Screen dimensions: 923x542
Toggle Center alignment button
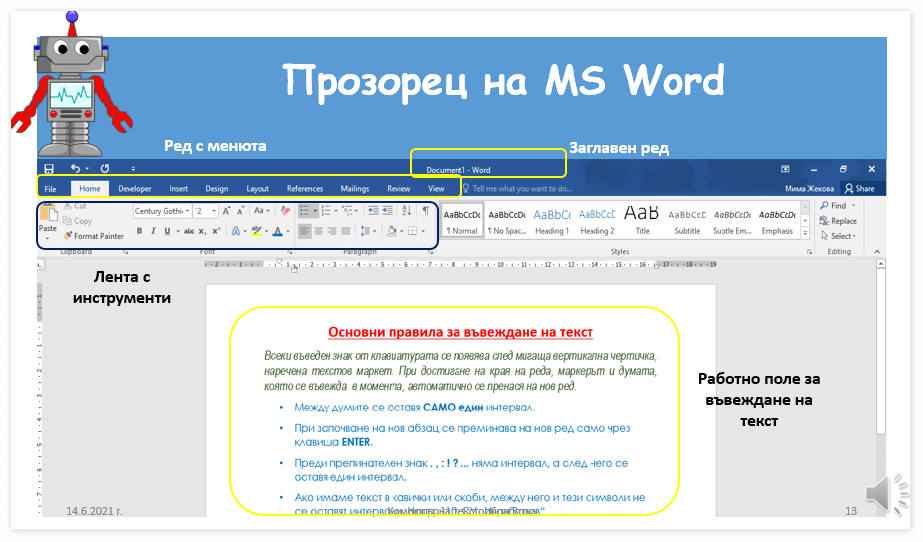point(318,231)
